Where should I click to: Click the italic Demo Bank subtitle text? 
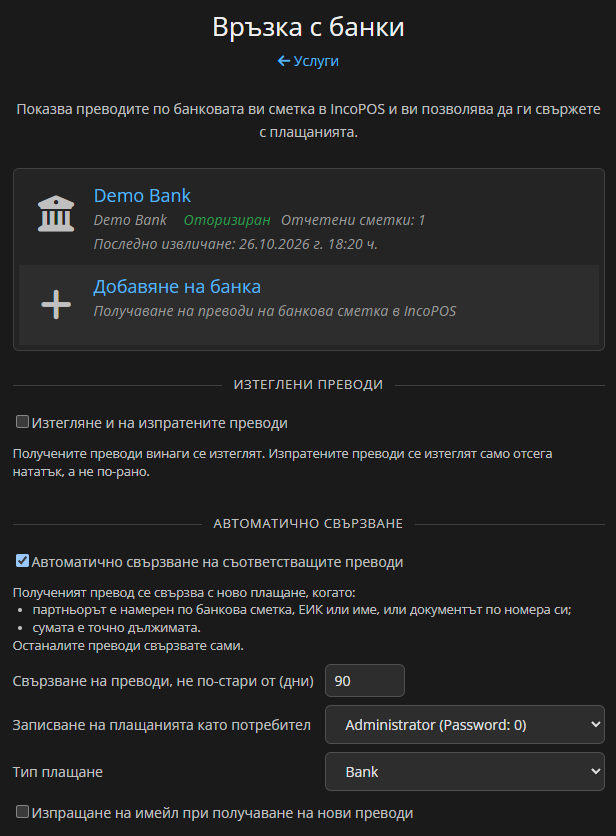[130, 220]
